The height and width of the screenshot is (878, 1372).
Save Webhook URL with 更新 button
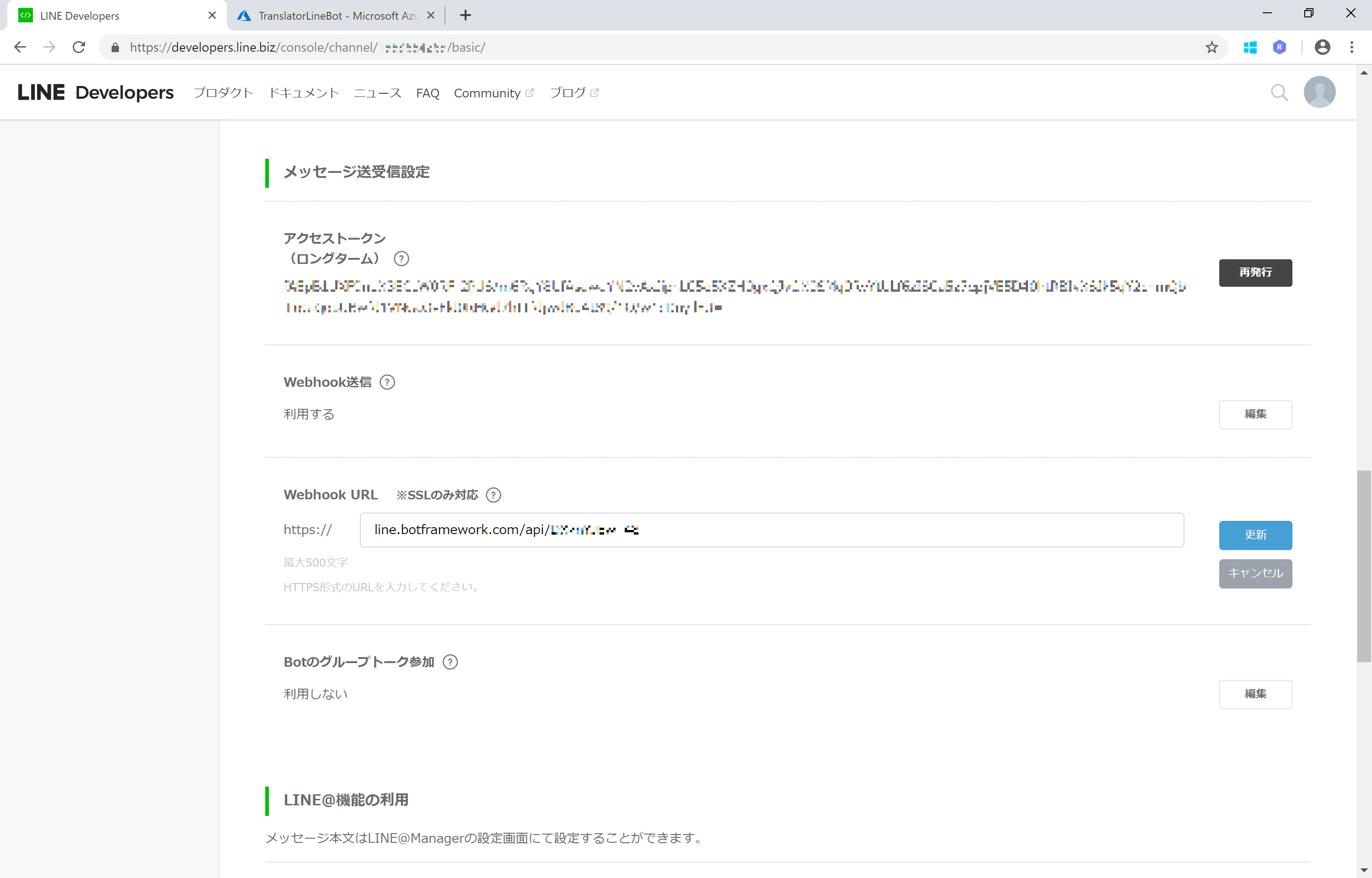1255,535
